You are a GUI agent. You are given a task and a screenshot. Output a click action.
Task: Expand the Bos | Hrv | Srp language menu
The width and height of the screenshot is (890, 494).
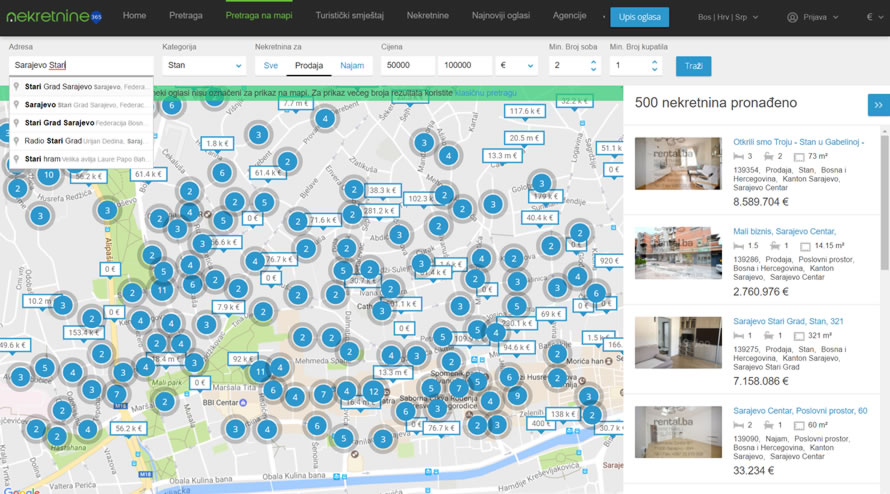click(727, 17)
